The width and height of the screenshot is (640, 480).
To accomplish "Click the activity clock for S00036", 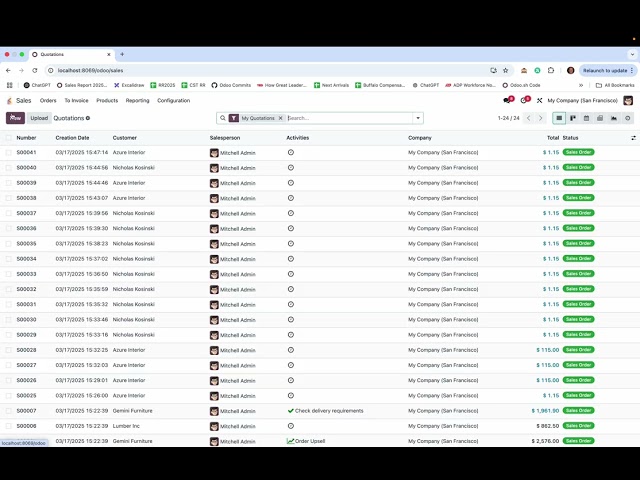I will coord(291,228).
